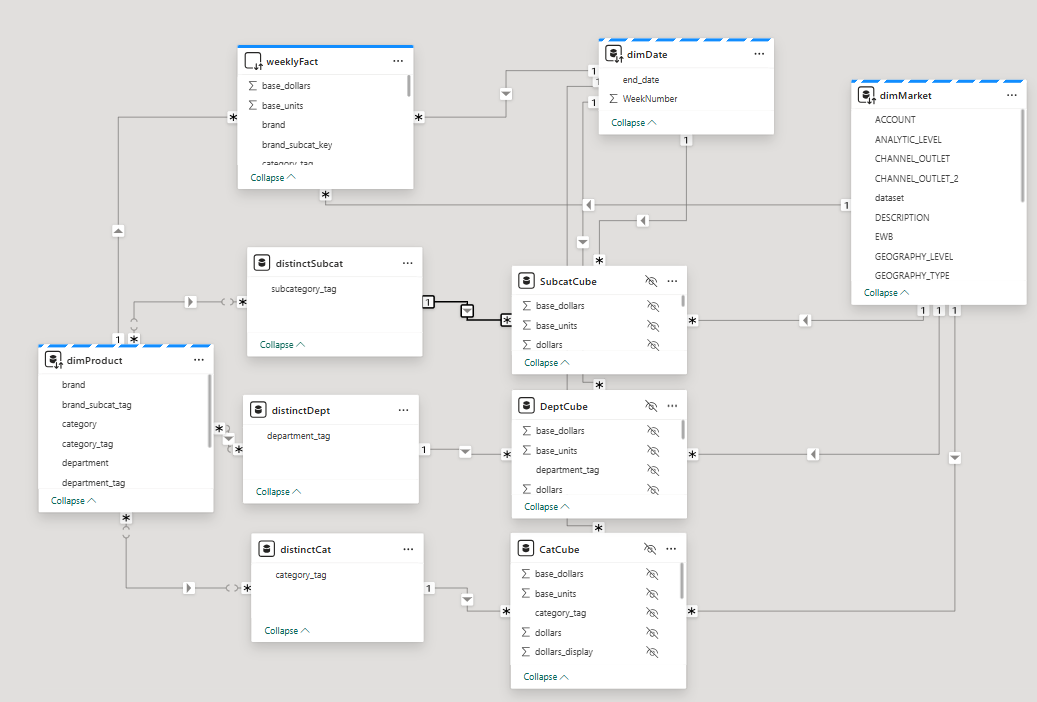This screenshot has height=702, width=1037.
Task: Toggle visibility of DeptCube dollars field
Action: (x=653, y=490)
